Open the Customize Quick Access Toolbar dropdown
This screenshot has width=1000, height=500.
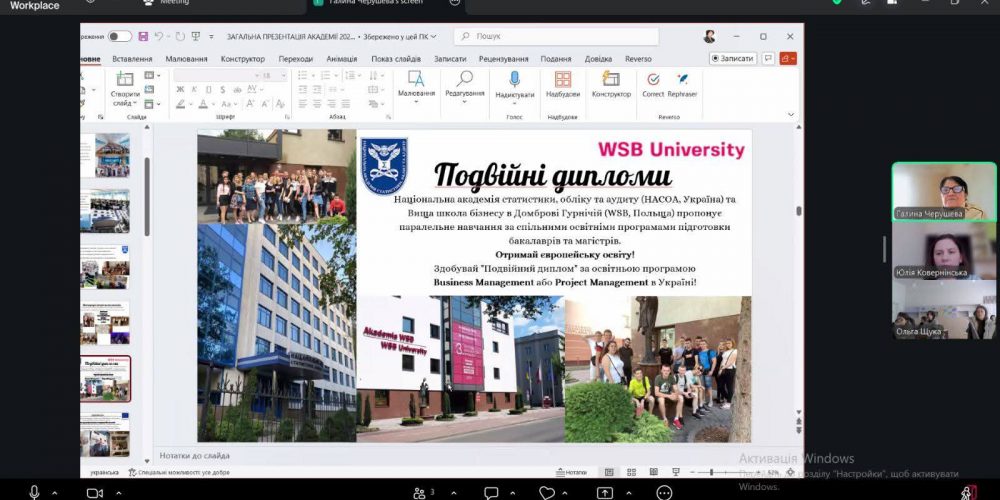(212, 37)
